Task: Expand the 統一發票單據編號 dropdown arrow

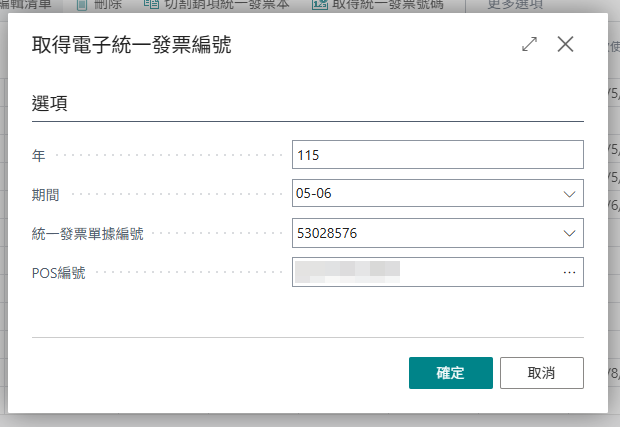Action: 569,233
